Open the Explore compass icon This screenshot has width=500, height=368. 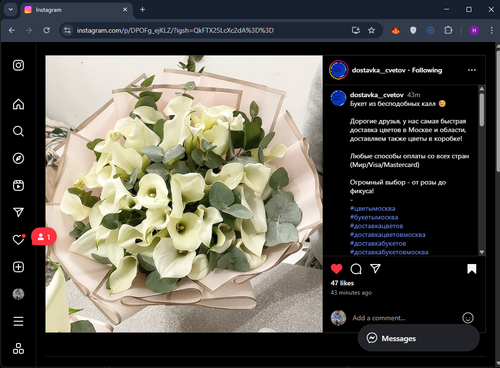pyautogui.click(x=18, y=158)
